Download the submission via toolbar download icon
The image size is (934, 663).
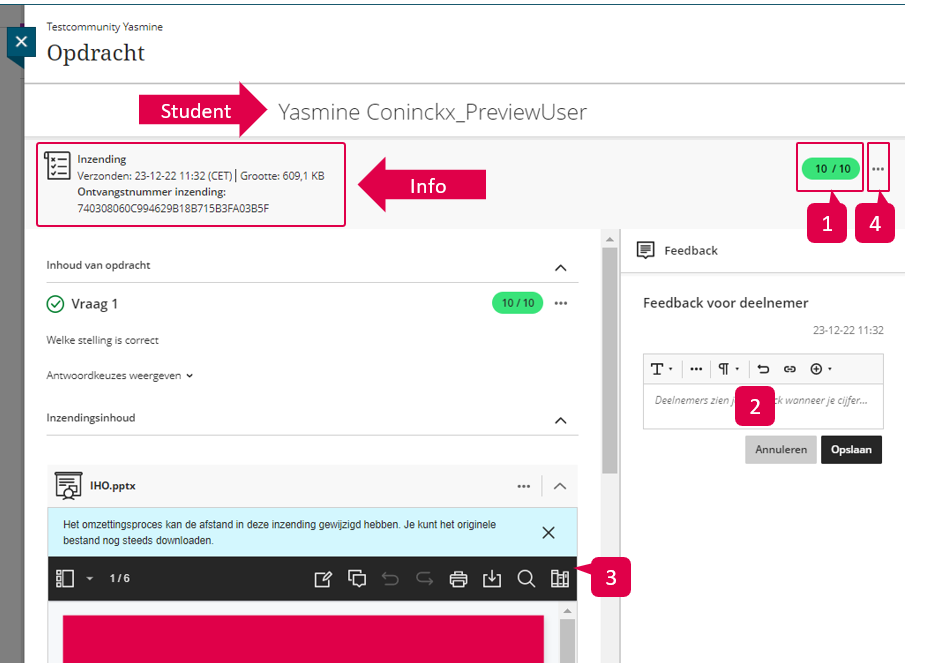point(492,579)
